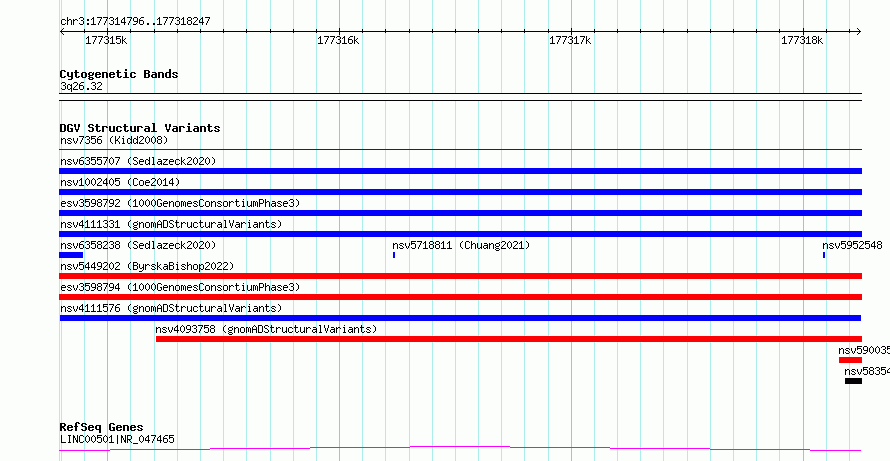Open the nsv1002405 (Coe2014) variant label

point(120,182)
